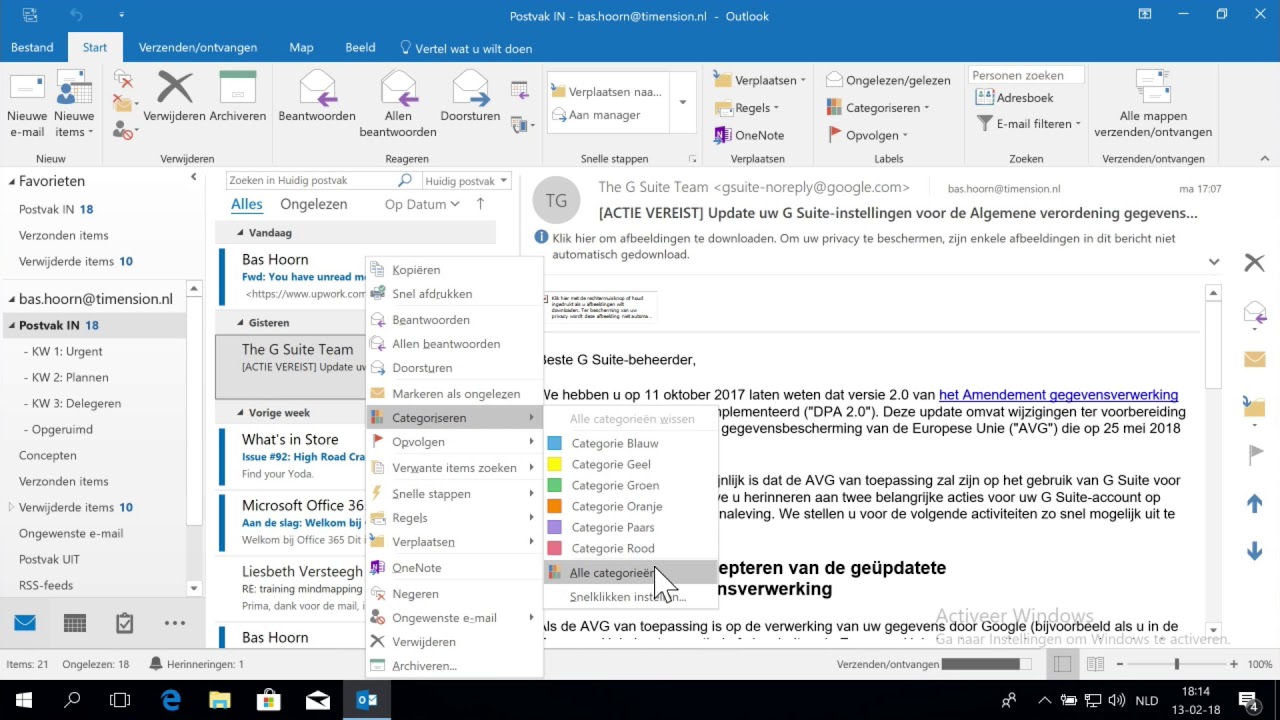Open Task View on taskbar
The width and height of the screenshot is (1280, 720).
coord(120,700)
